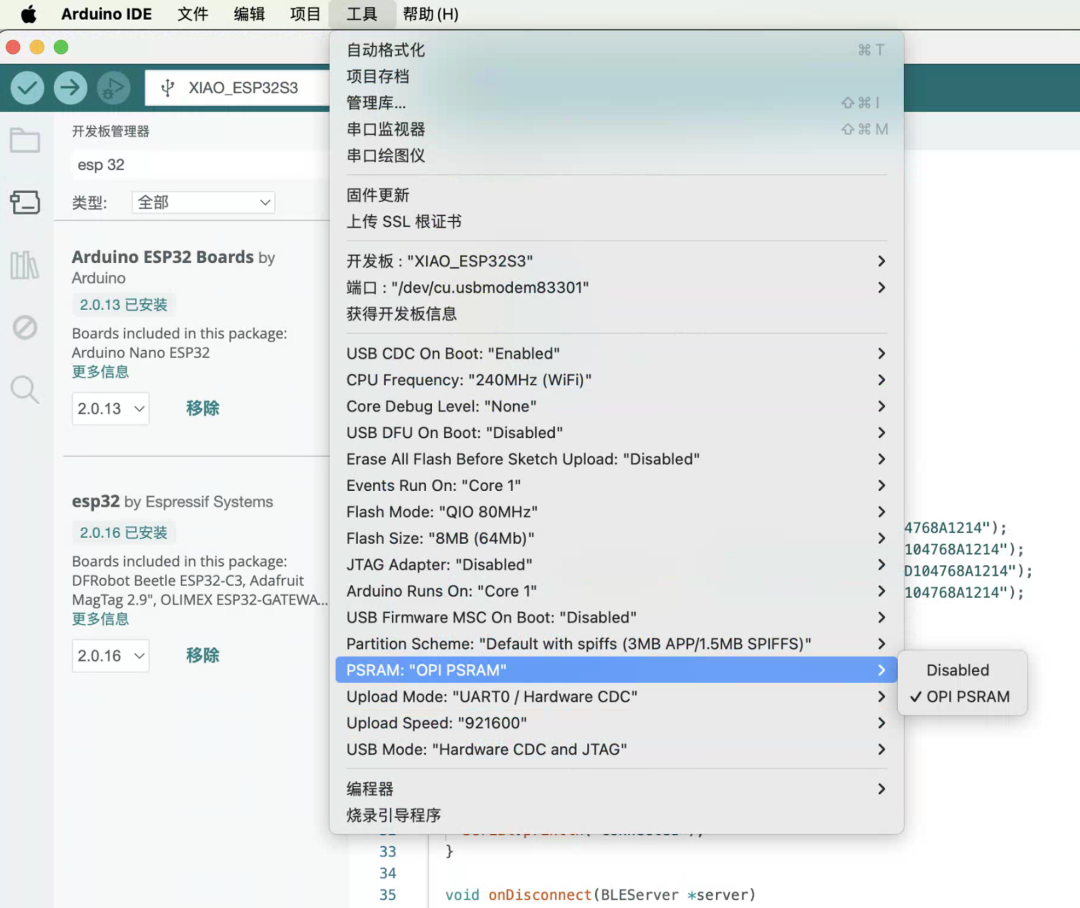Select Erase All Flash Before Sketch Upload
This screenshot has width=1080, height=908.
616,459
